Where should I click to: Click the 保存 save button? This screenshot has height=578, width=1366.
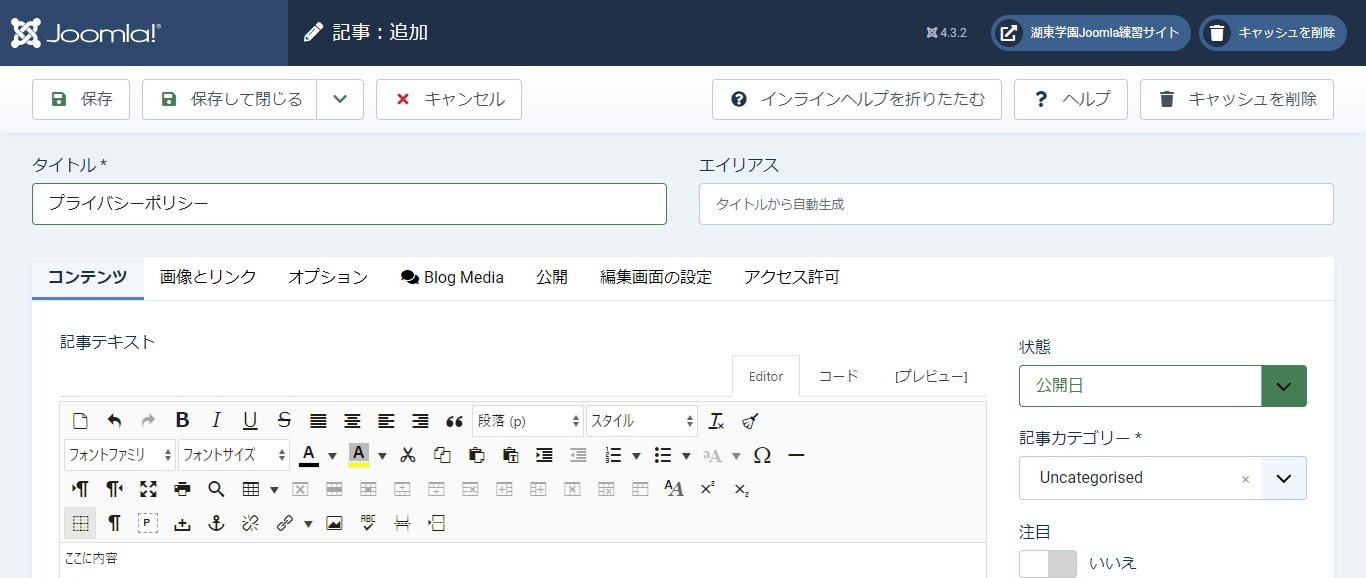(81, 99)
